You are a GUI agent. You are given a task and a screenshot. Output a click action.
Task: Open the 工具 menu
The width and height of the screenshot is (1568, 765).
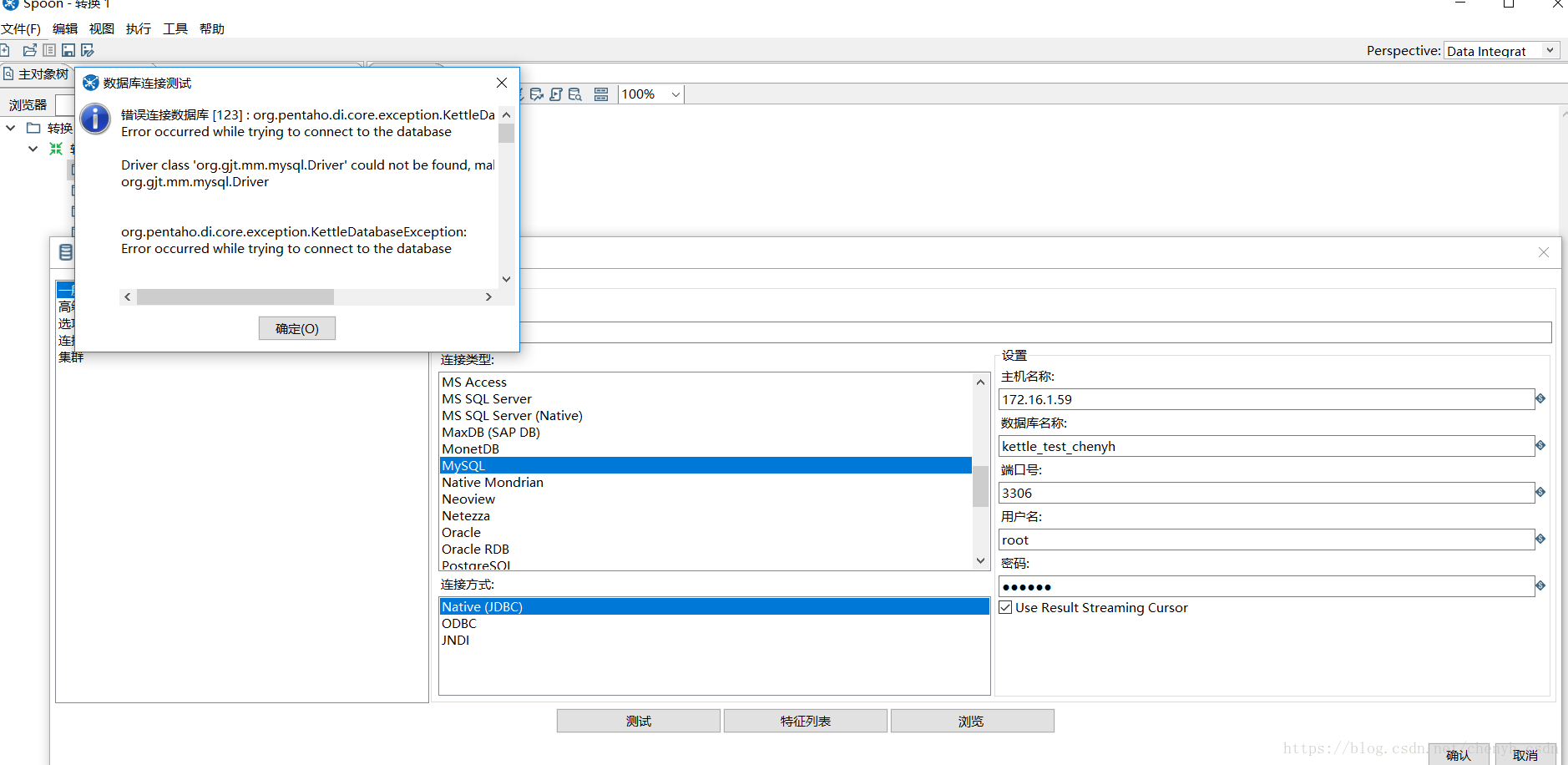(x=175, y=29)
